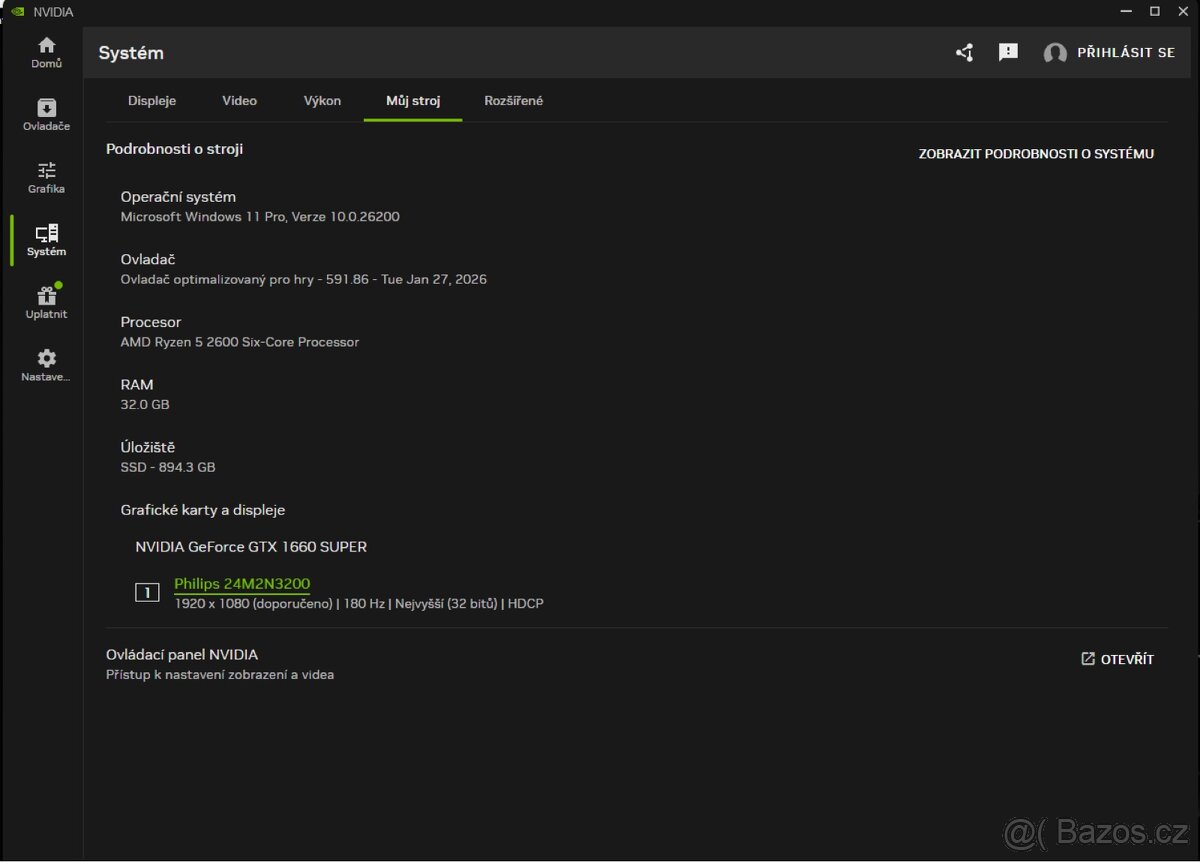Open the Ovladače drivers section
Image resolution: width=1200 pixels, height=862 pixels.
tap(46, 114)
